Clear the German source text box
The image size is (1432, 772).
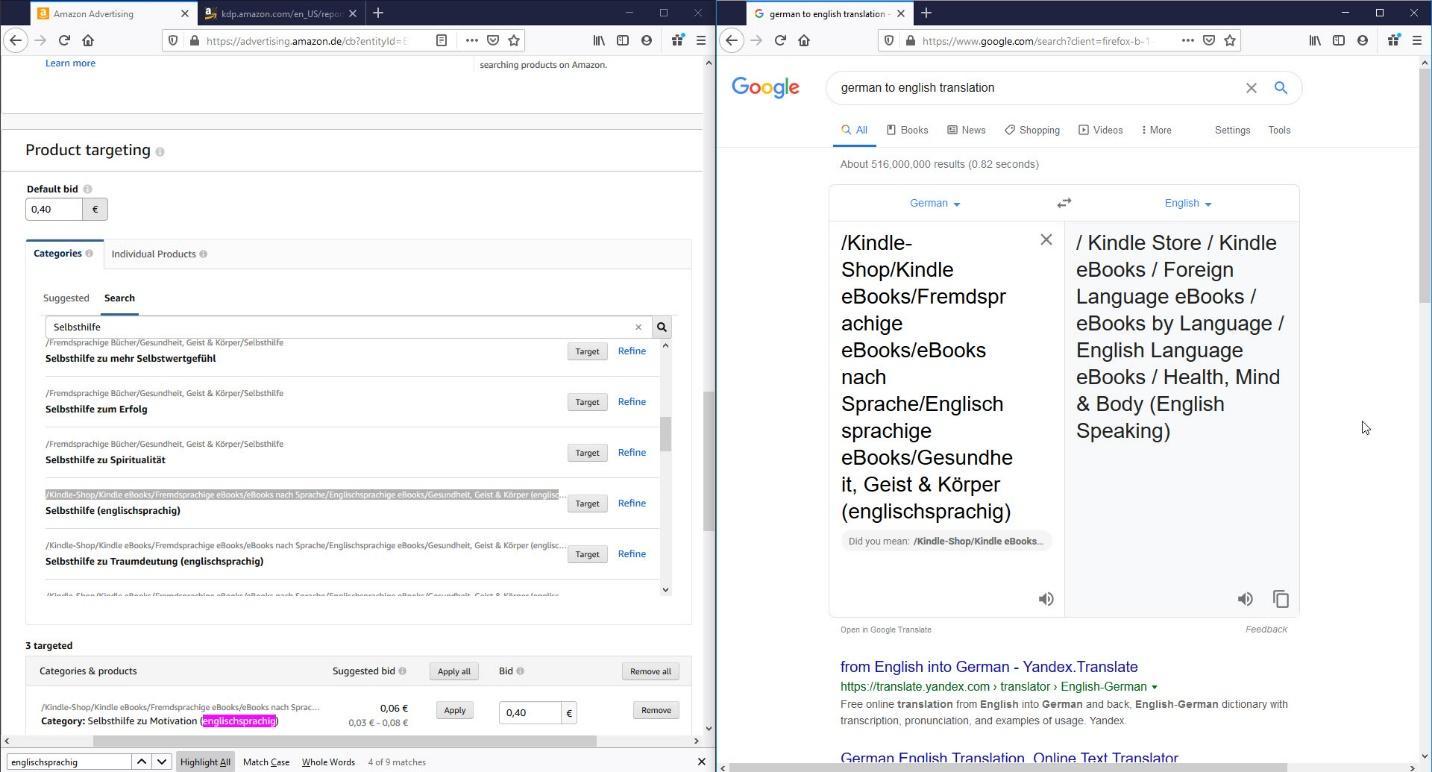[x=1046, y=240]
